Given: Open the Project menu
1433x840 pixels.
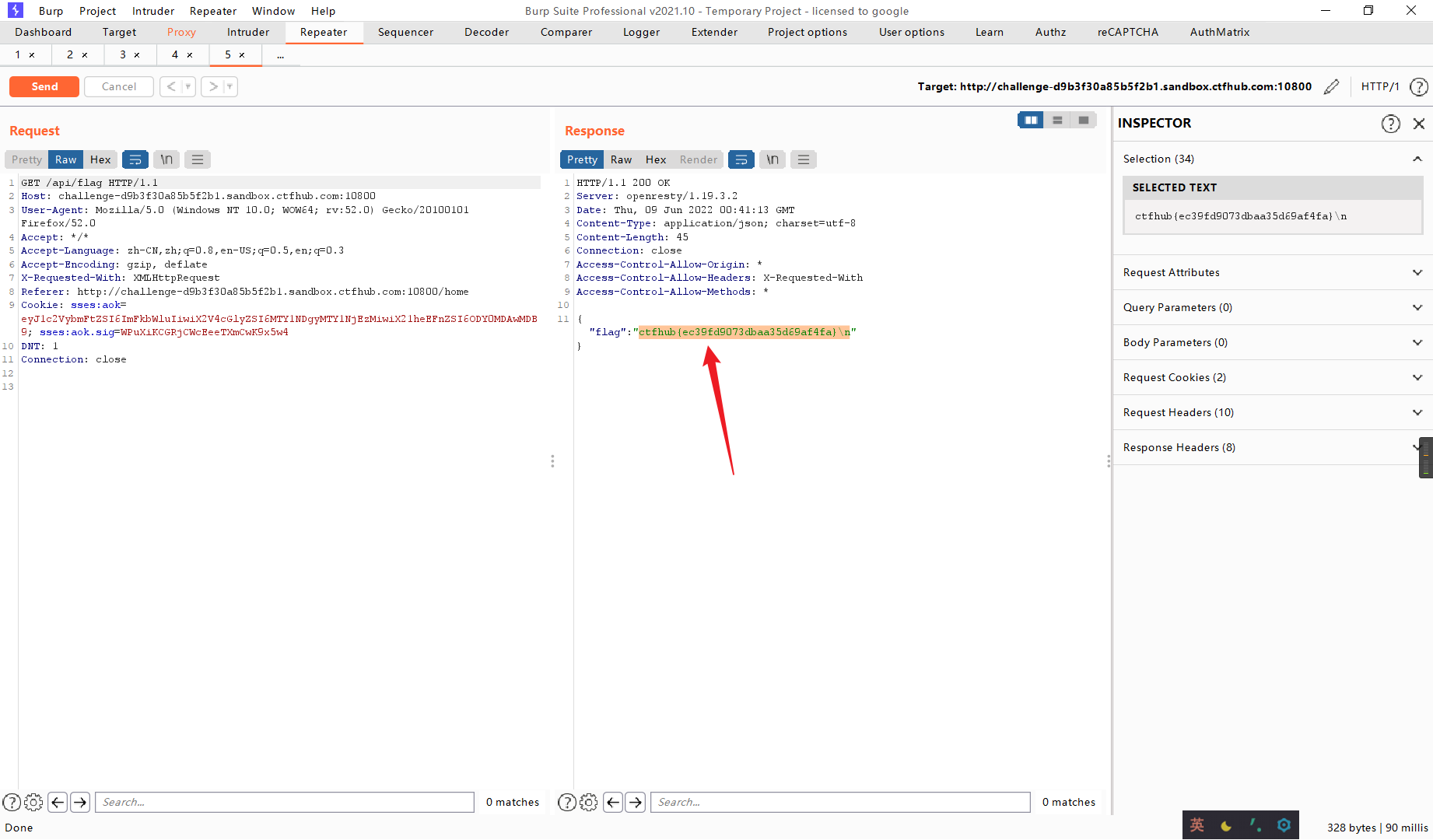Looking at the screenshot, I should click(x=97, y=11).
